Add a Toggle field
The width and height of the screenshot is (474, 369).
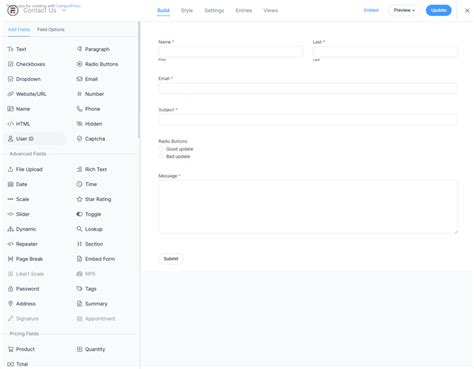(89, 214)
